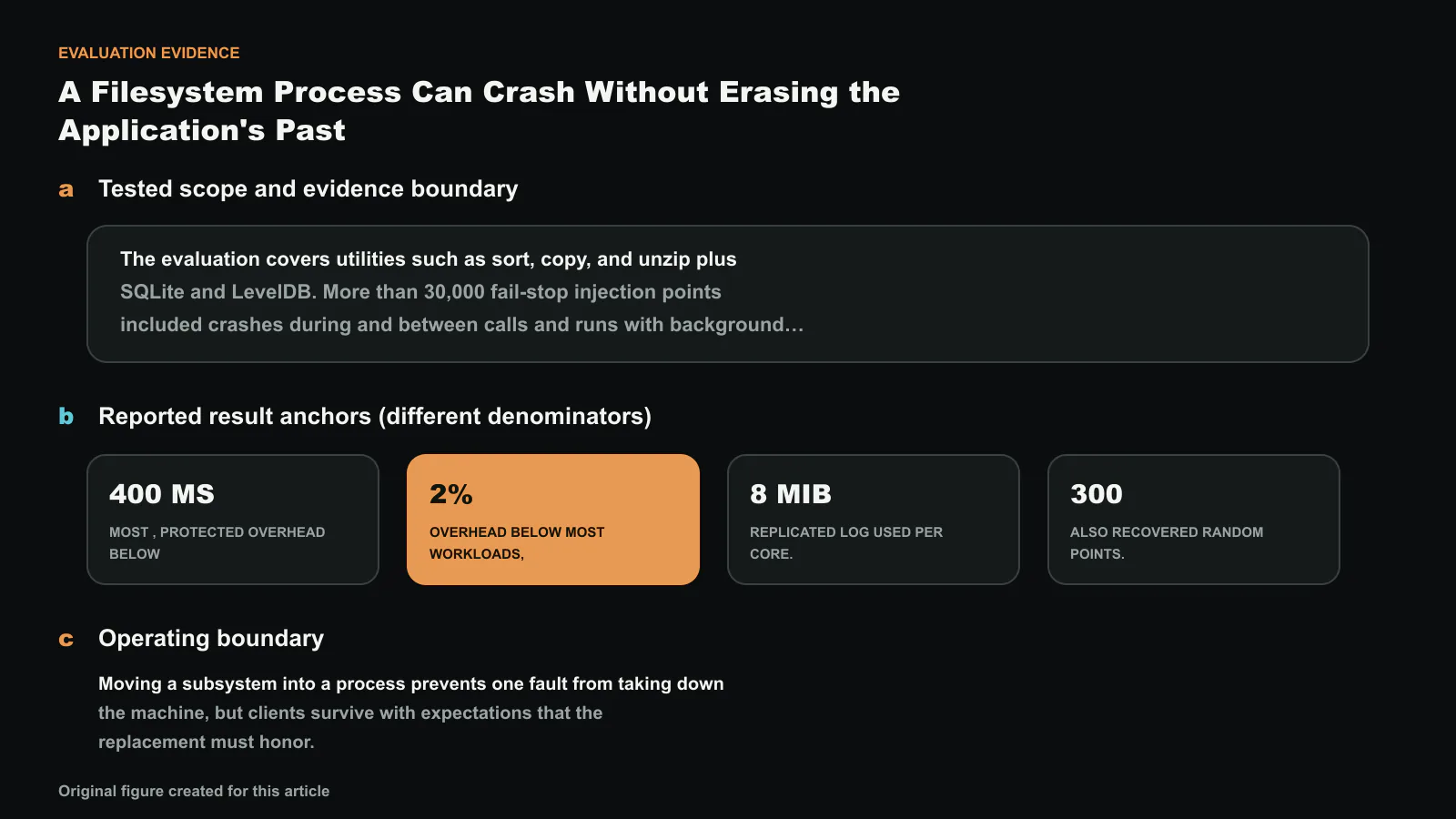Select the 8 MIB replicated log card
This screenshot has height=819, width=1456.
(x=874, y=520)
